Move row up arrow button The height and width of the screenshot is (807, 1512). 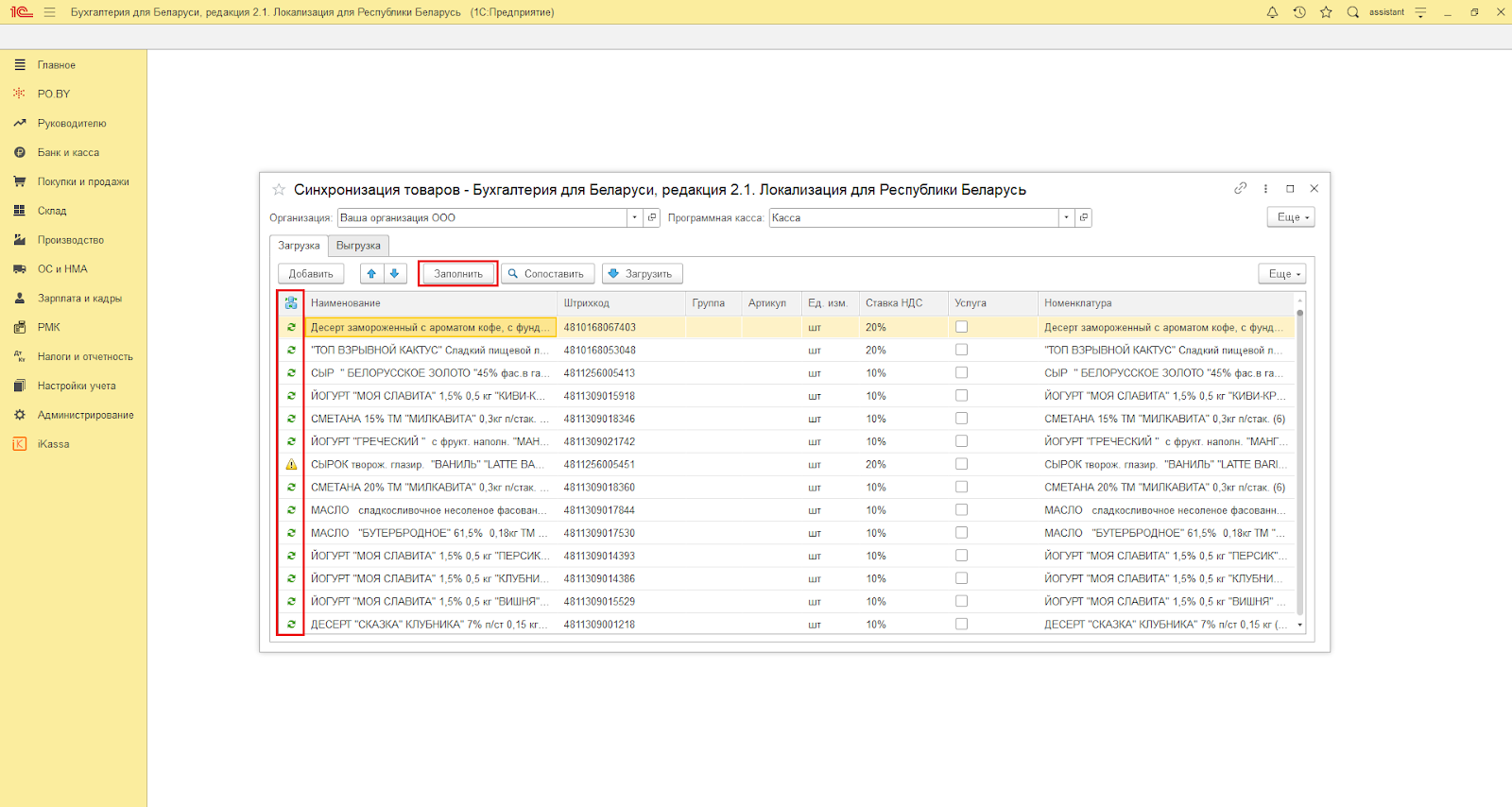[x=371, y=274]
